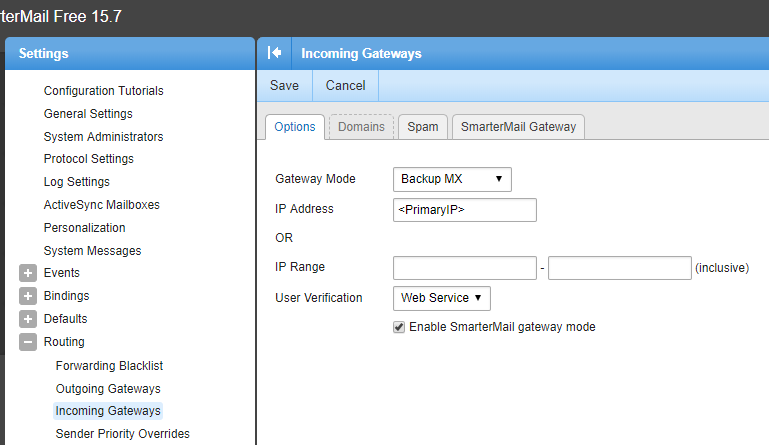Open Sender Priority Overrides page
Image resolution: width=769 pixels, height=445 pixels.
click(x=122, y=434)
